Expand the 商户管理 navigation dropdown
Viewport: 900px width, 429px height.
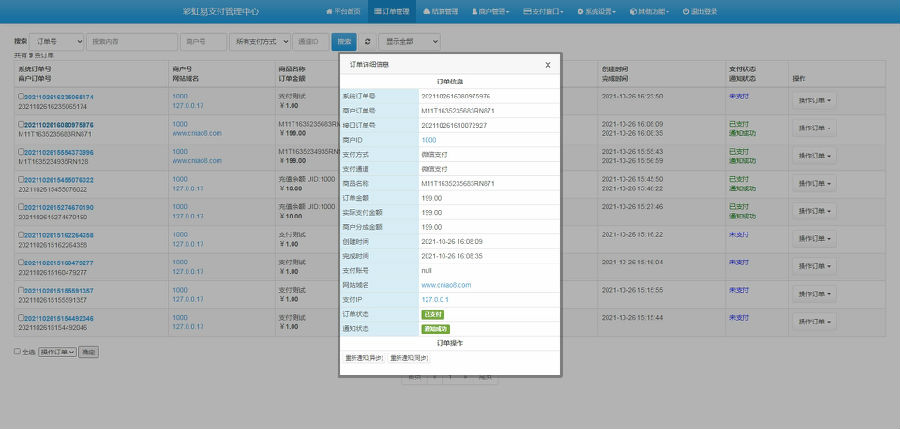point(491,11)
